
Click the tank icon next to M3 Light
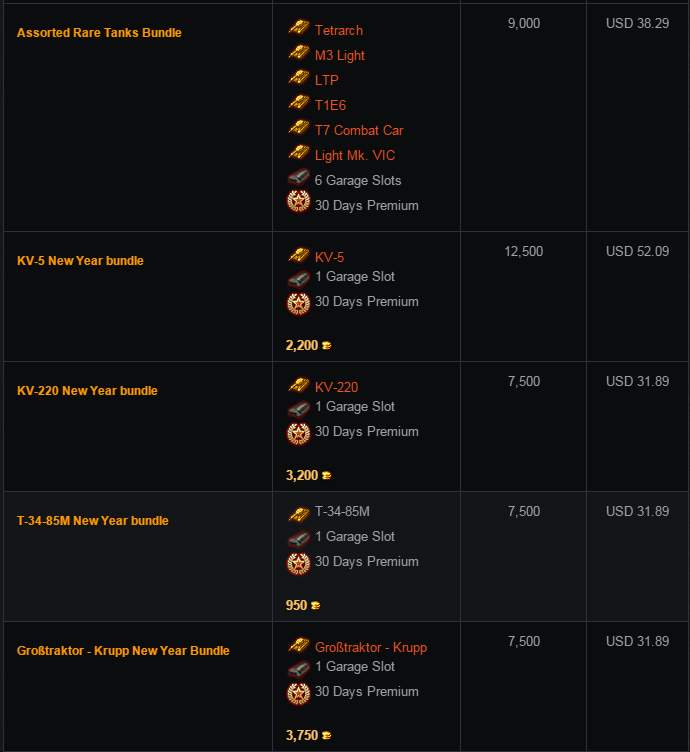[x=299, y=52]
